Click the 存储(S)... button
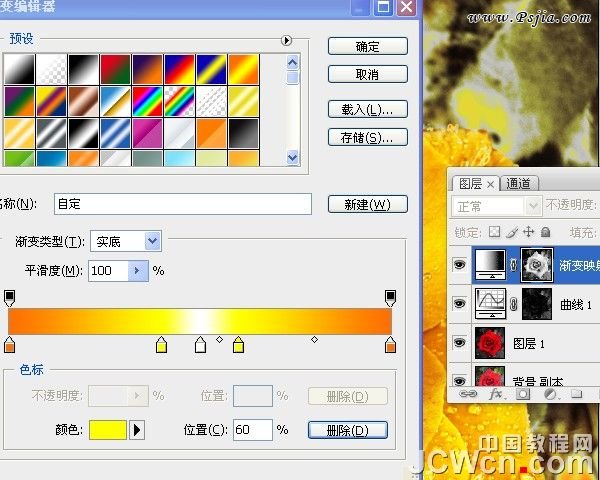This screenshot has height=480, width=600. pos(367,137)
